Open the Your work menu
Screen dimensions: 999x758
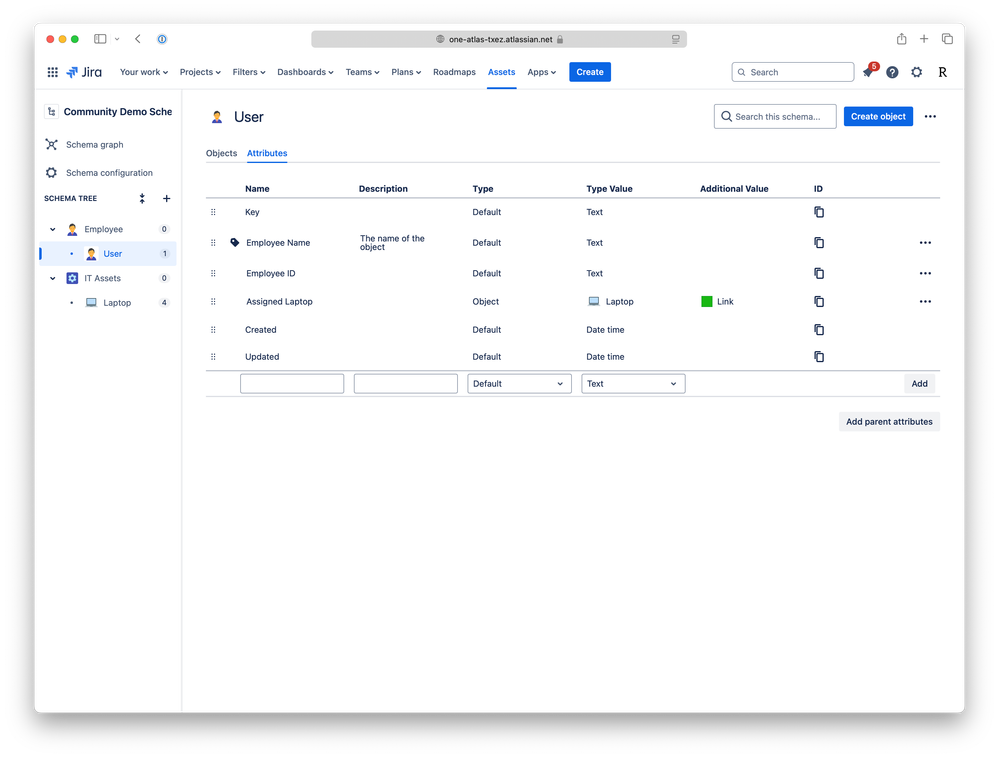click(144, 72)
